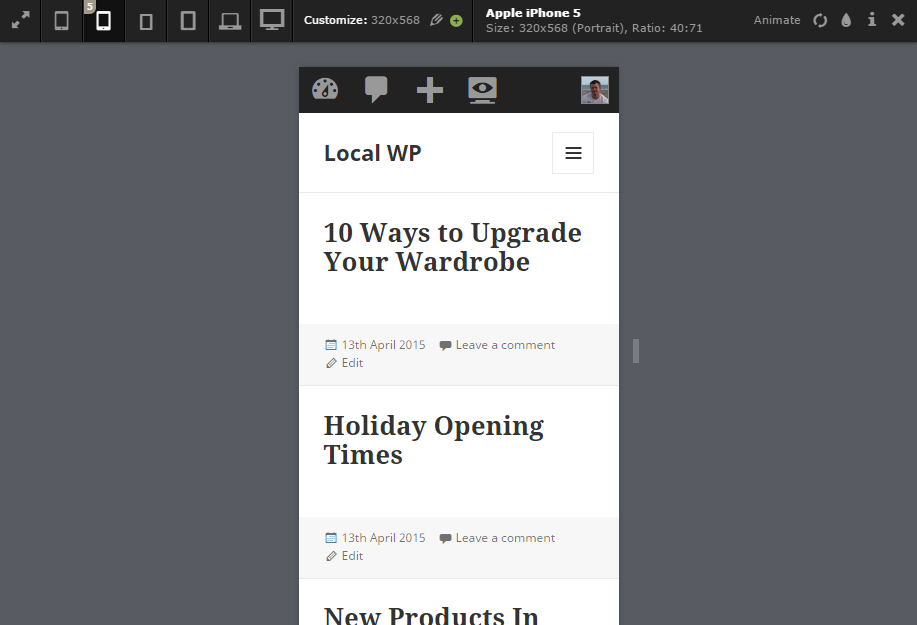Open the Local WP site title
This screenshot has width=917, height=625.
pos(373,153)
